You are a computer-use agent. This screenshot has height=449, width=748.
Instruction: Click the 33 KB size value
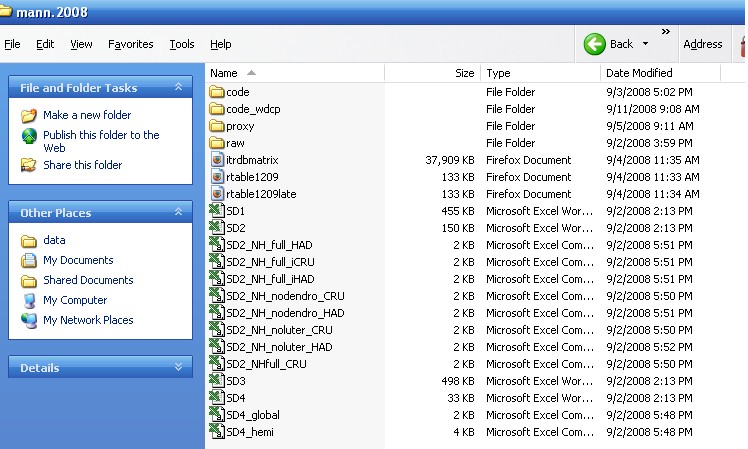tap(461, 398)
